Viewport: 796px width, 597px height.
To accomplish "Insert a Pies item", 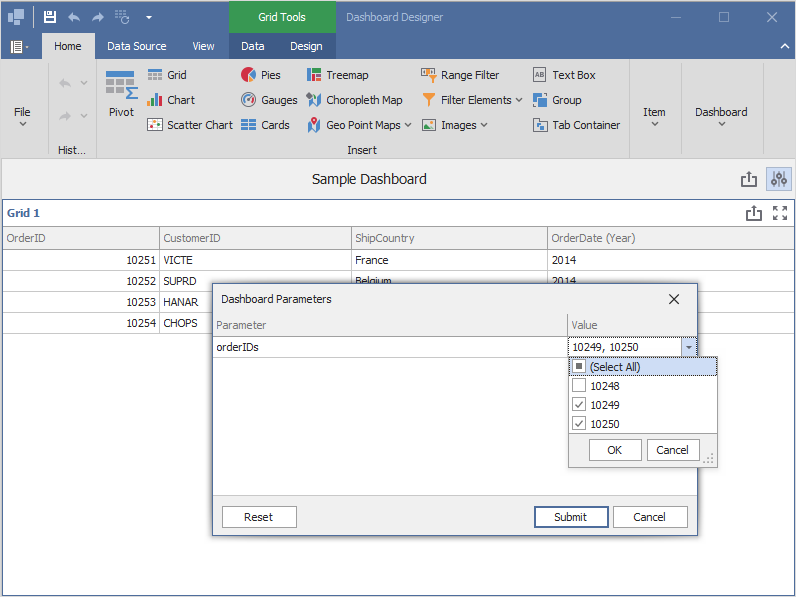I will 260,75.
